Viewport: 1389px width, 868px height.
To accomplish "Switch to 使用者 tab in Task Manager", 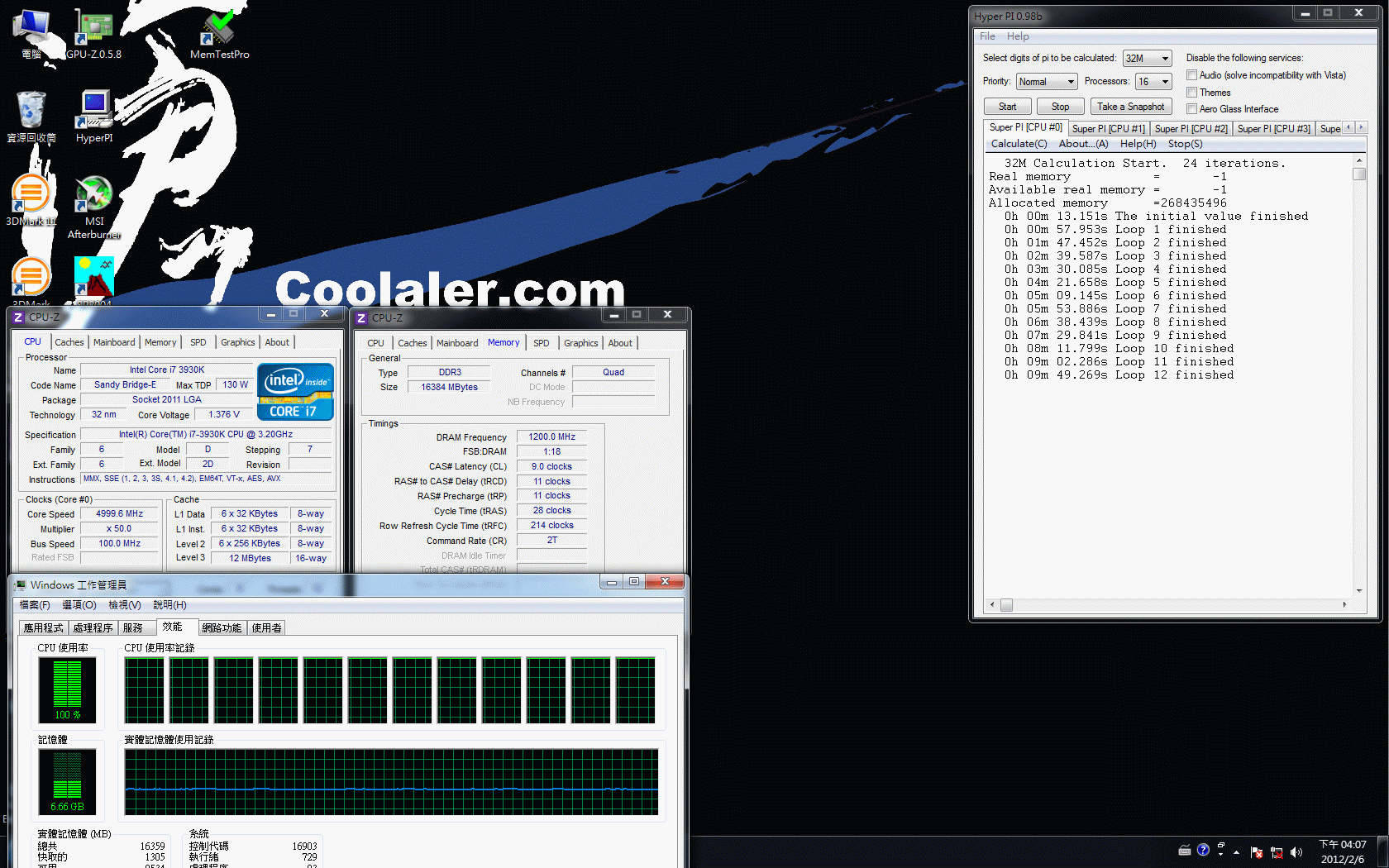I will pyautogui.click(x=267, y=628).
